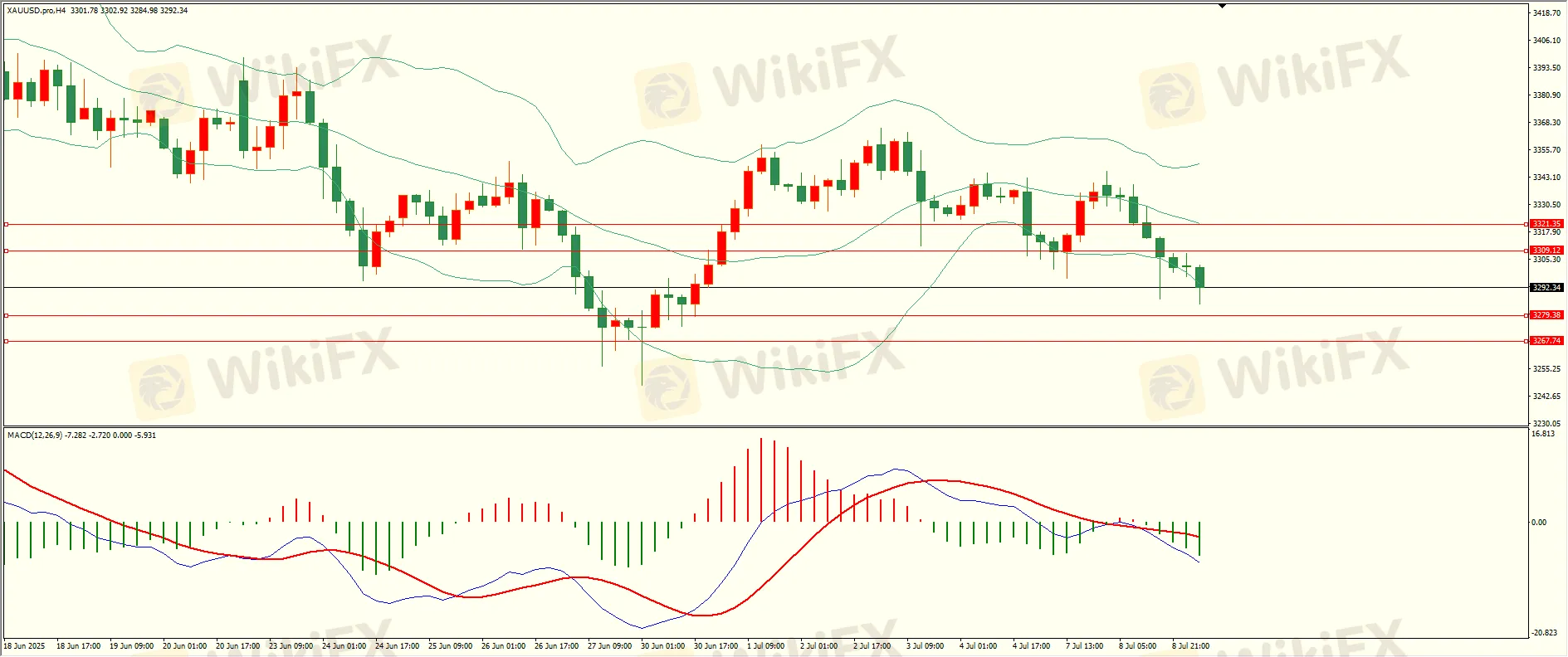Click the 16.813 MACD scale value

[x=1543, y=434]
